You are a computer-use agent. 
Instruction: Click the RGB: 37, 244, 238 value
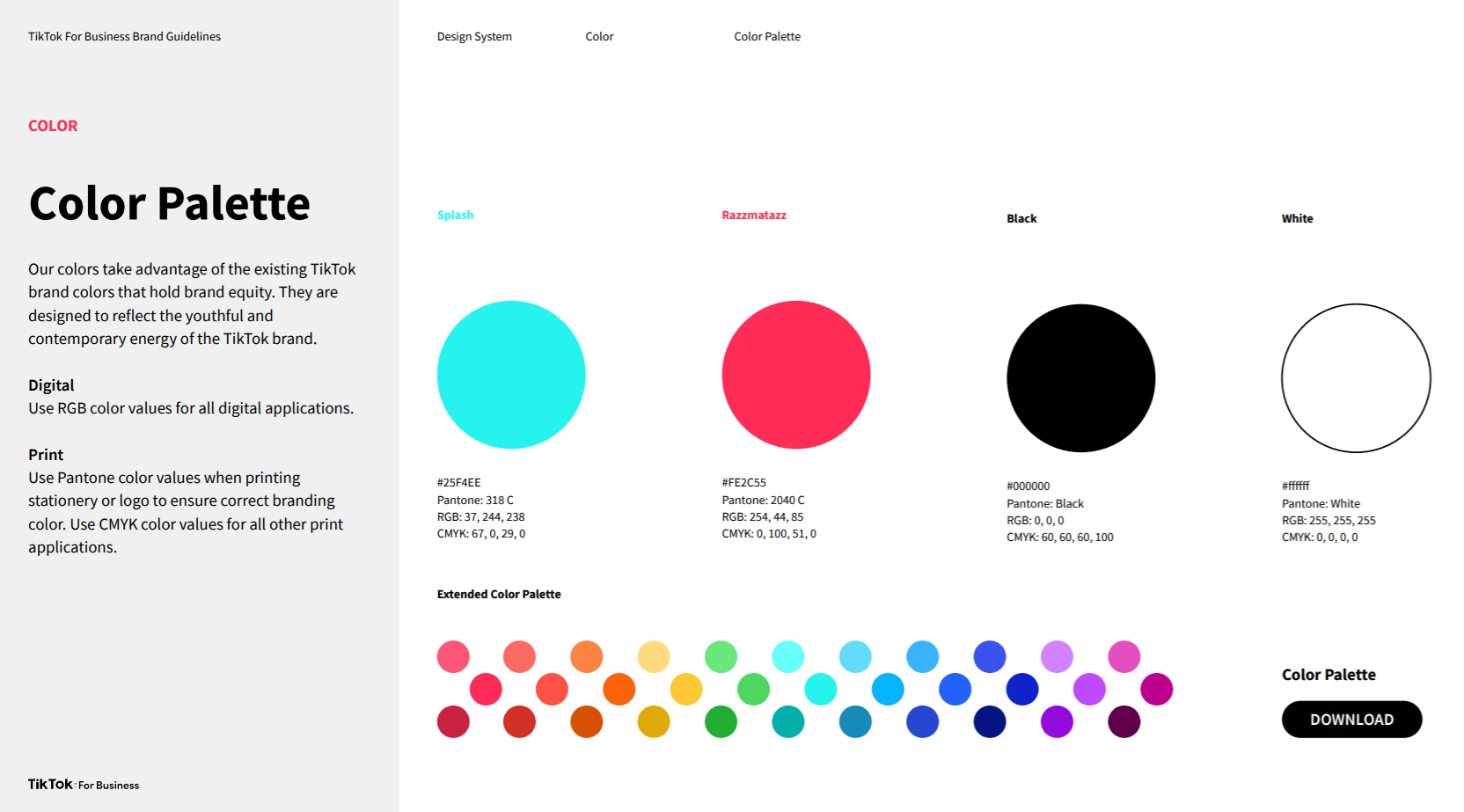pos(481,517)
